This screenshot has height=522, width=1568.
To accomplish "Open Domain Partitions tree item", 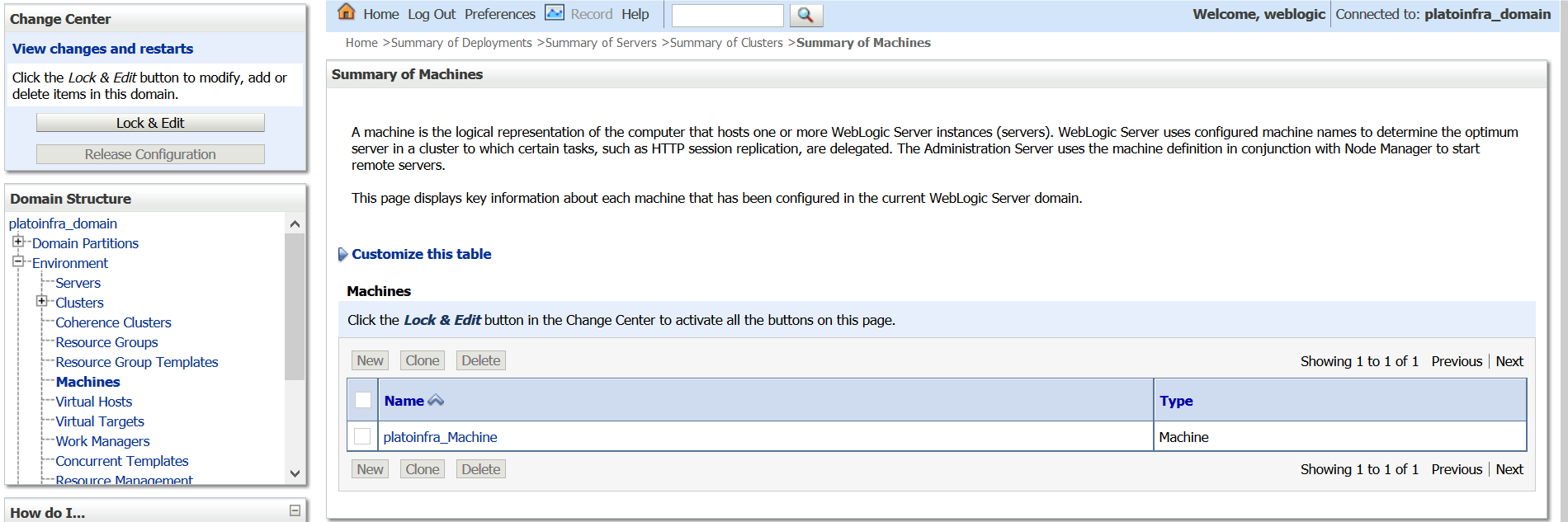I will (85, 243).
